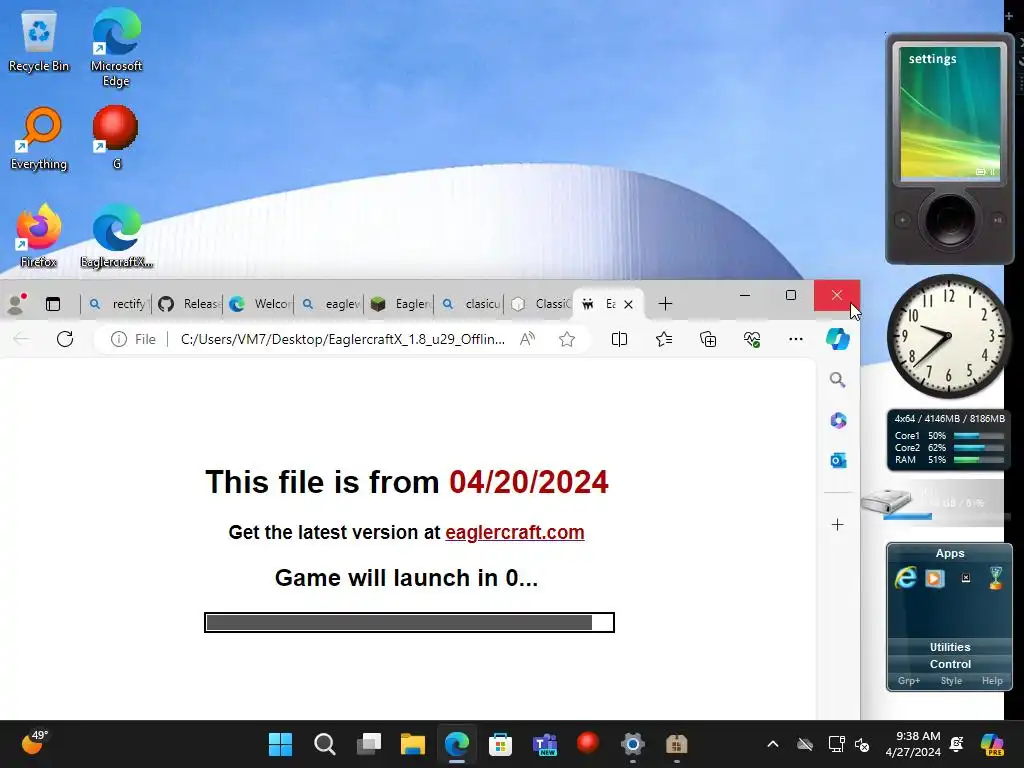Screen dimensions: 1024x768
Task: Click the analog clock gadget
Action: pyautogui.click(x=948, y=336)
